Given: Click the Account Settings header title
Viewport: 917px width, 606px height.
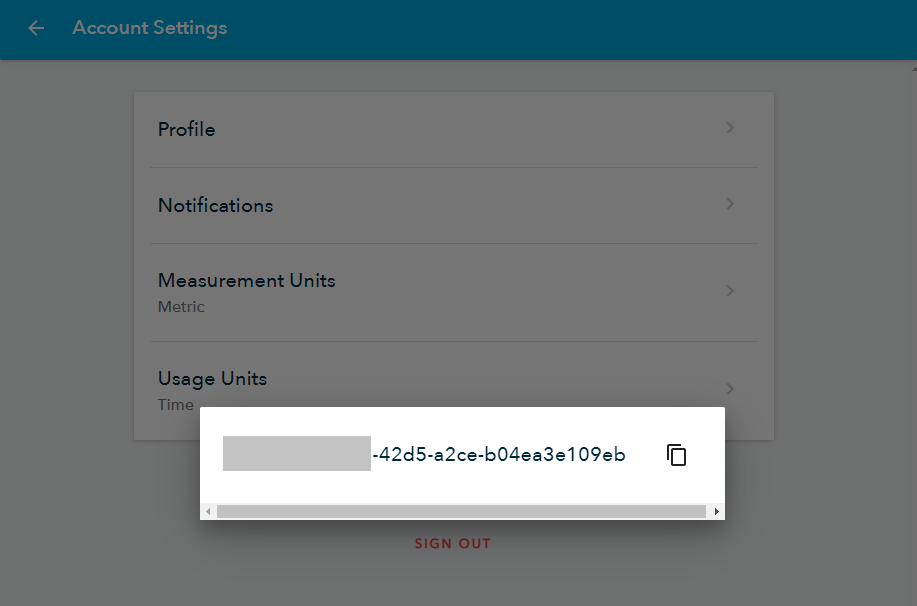Looking at the screenshot, I should click(x=150, y=28).
